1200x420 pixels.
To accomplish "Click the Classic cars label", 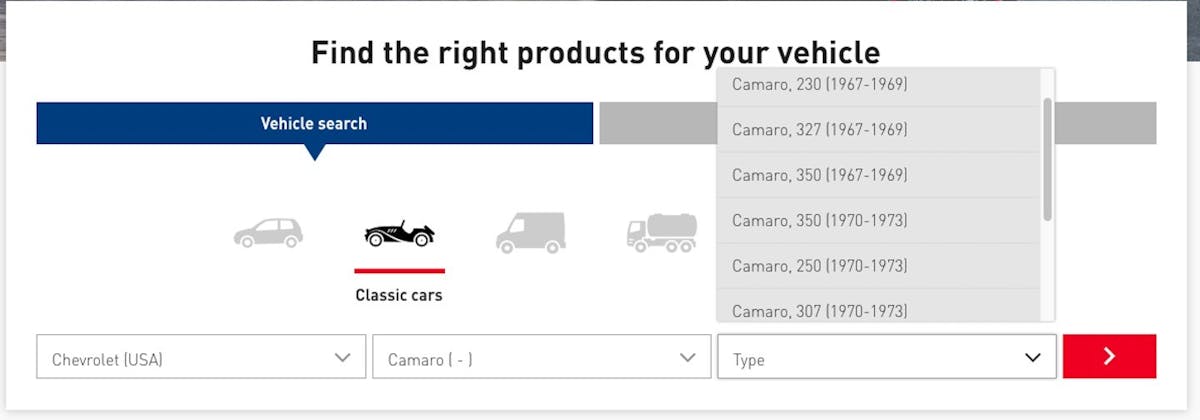I will pyautogui.click(x=399, y=295).
